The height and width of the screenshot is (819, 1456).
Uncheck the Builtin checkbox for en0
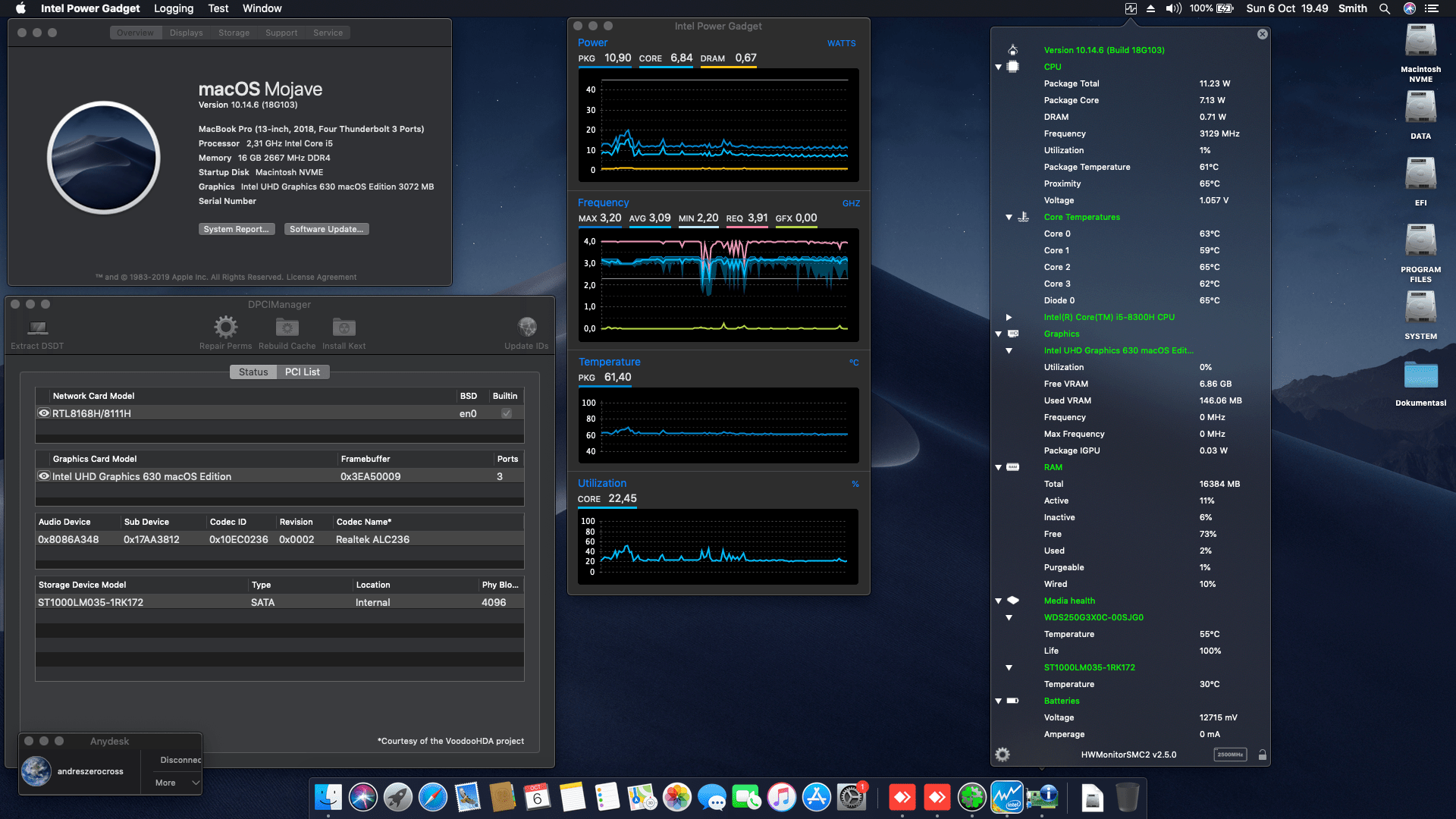pos(505,413)
